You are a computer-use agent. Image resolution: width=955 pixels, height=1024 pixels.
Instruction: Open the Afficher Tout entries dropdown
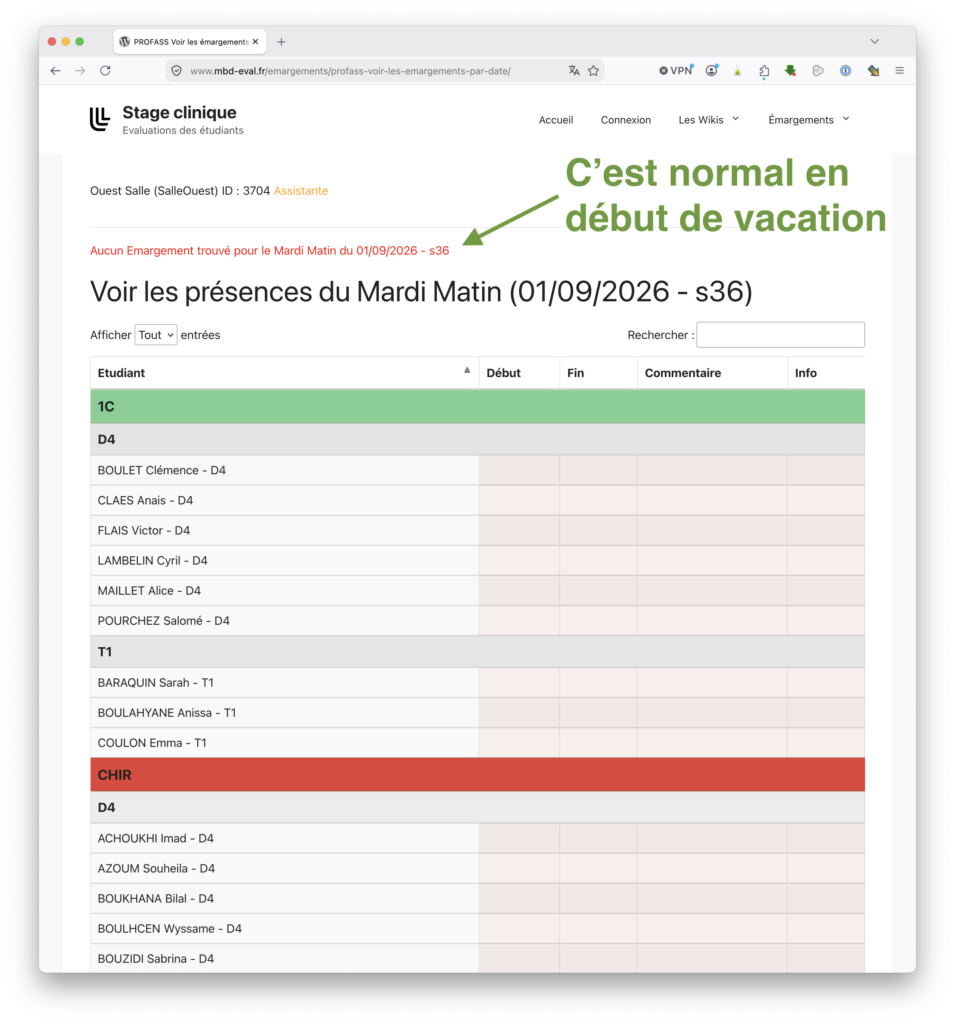(155, 335)
